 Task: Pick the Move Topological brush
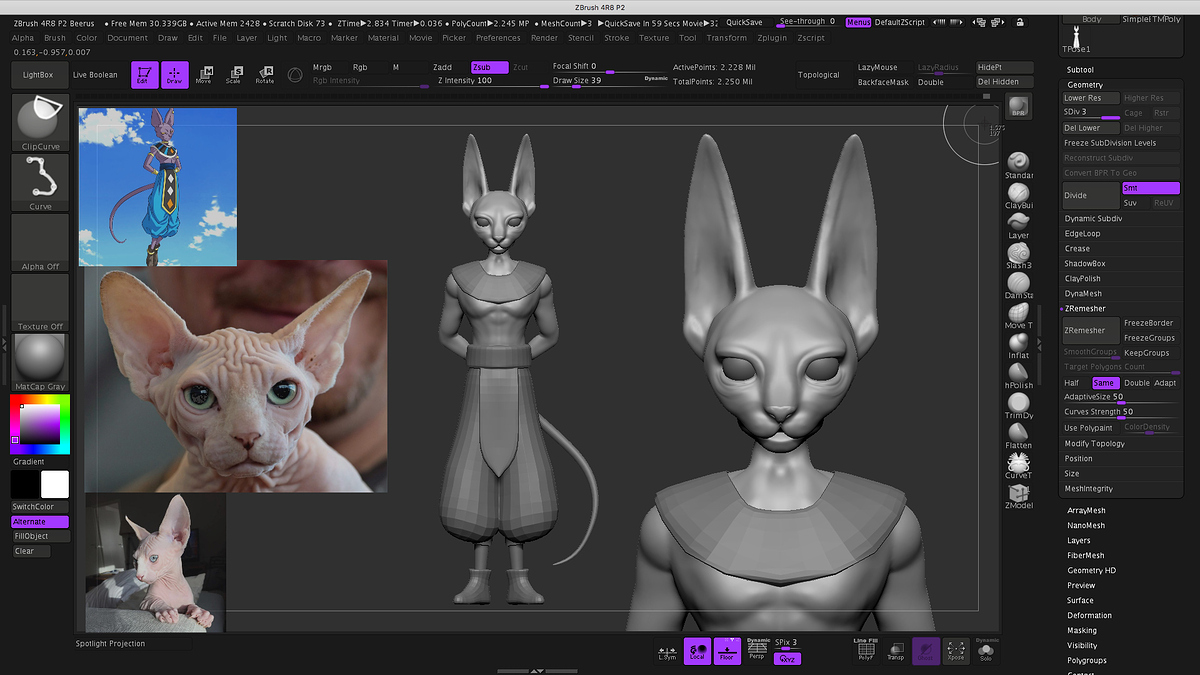(1018, 315)
